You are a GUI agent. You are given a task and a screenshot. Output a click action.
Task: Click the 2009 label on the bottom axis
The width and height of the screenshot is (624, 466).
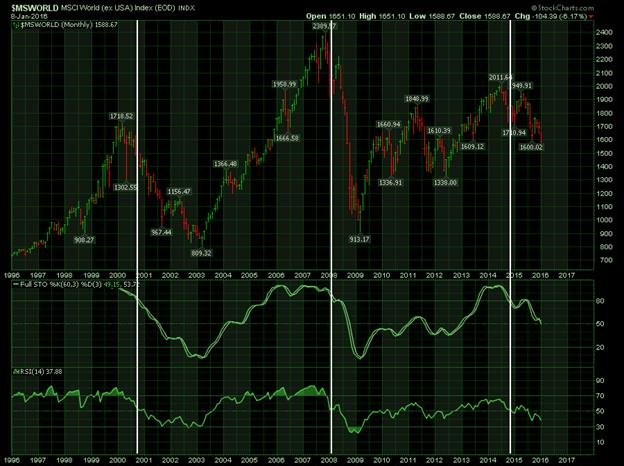click(x=355, y=460)
